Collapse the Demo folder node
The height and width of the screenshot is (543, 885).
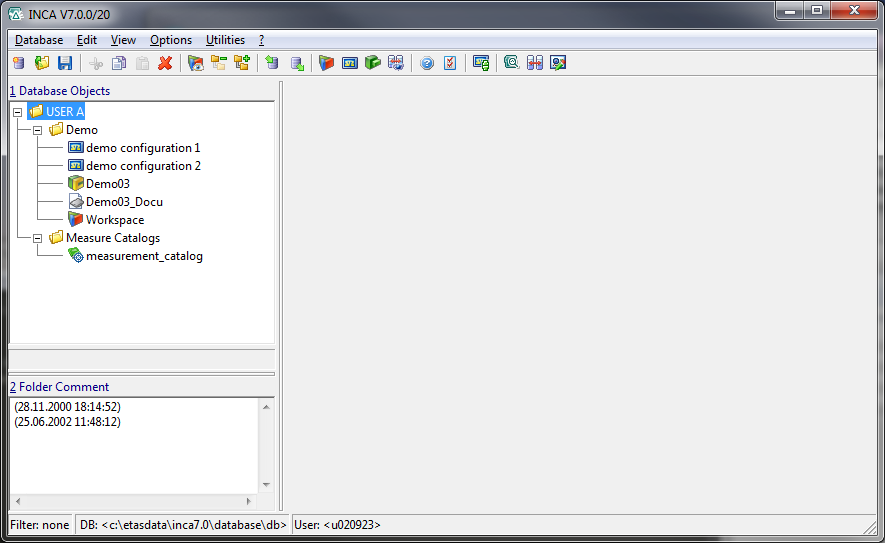click(37, 130)
